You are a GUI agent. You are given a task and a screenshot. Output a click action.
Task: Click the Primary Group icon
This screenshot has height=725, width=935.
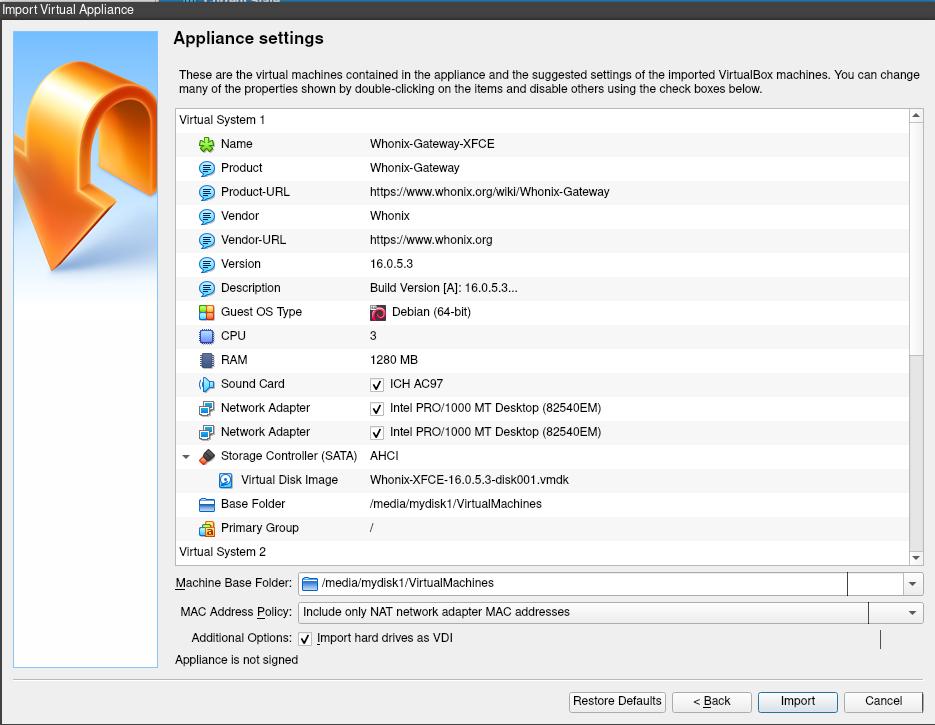(x=207, y=528)
